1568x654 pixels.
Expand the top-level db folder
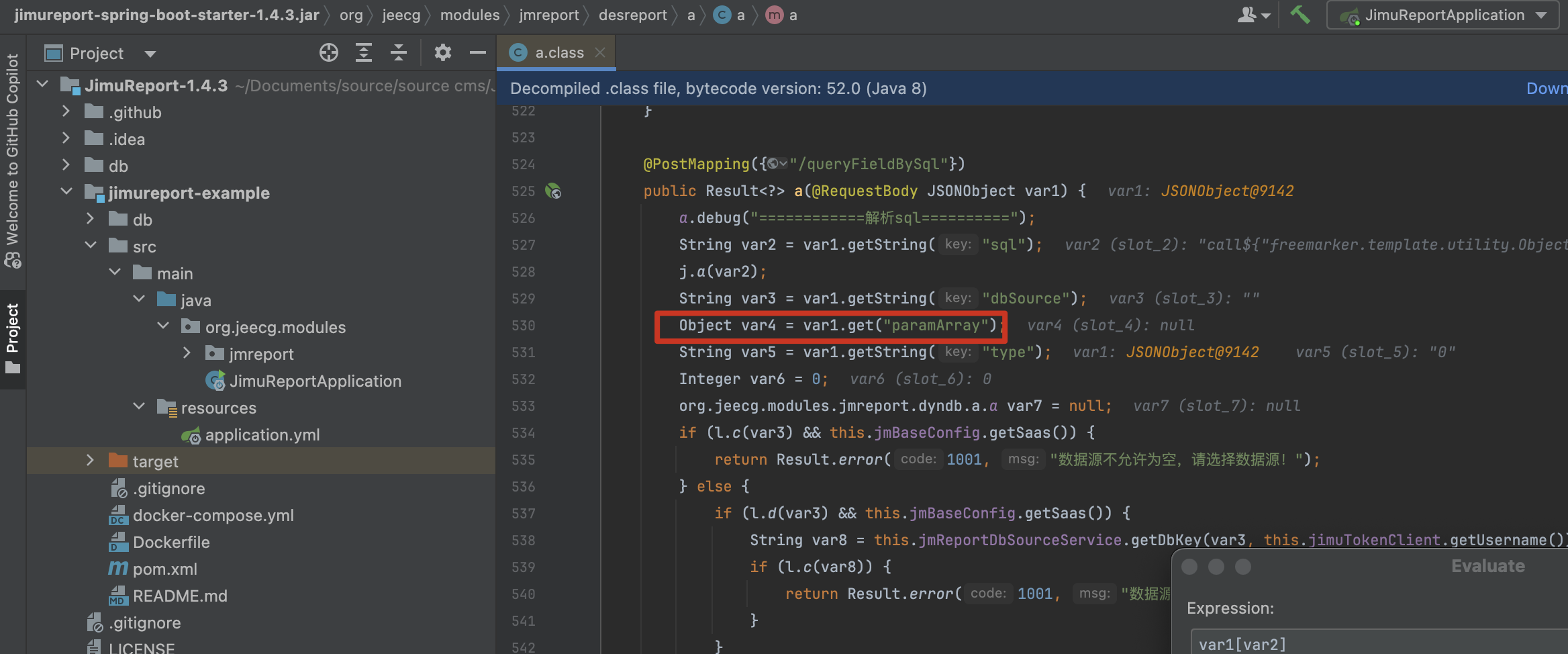coord(66,165)
